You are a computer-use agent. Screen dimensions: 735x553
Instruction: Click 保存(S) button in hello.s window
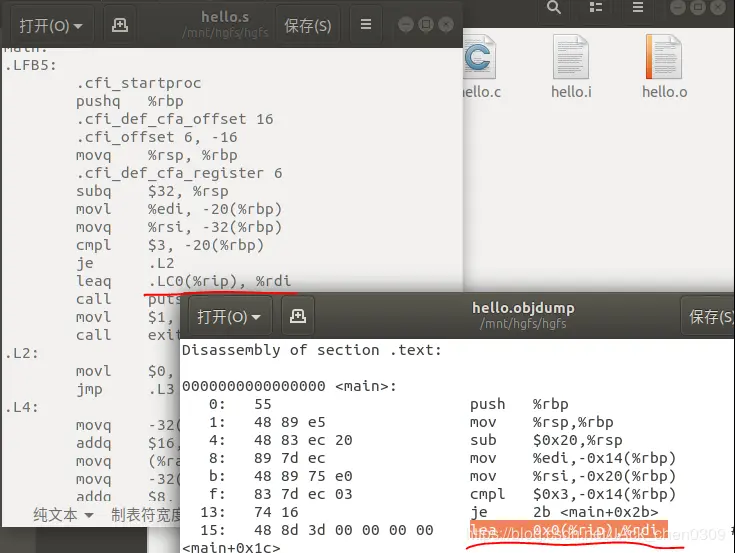(308, 25)
